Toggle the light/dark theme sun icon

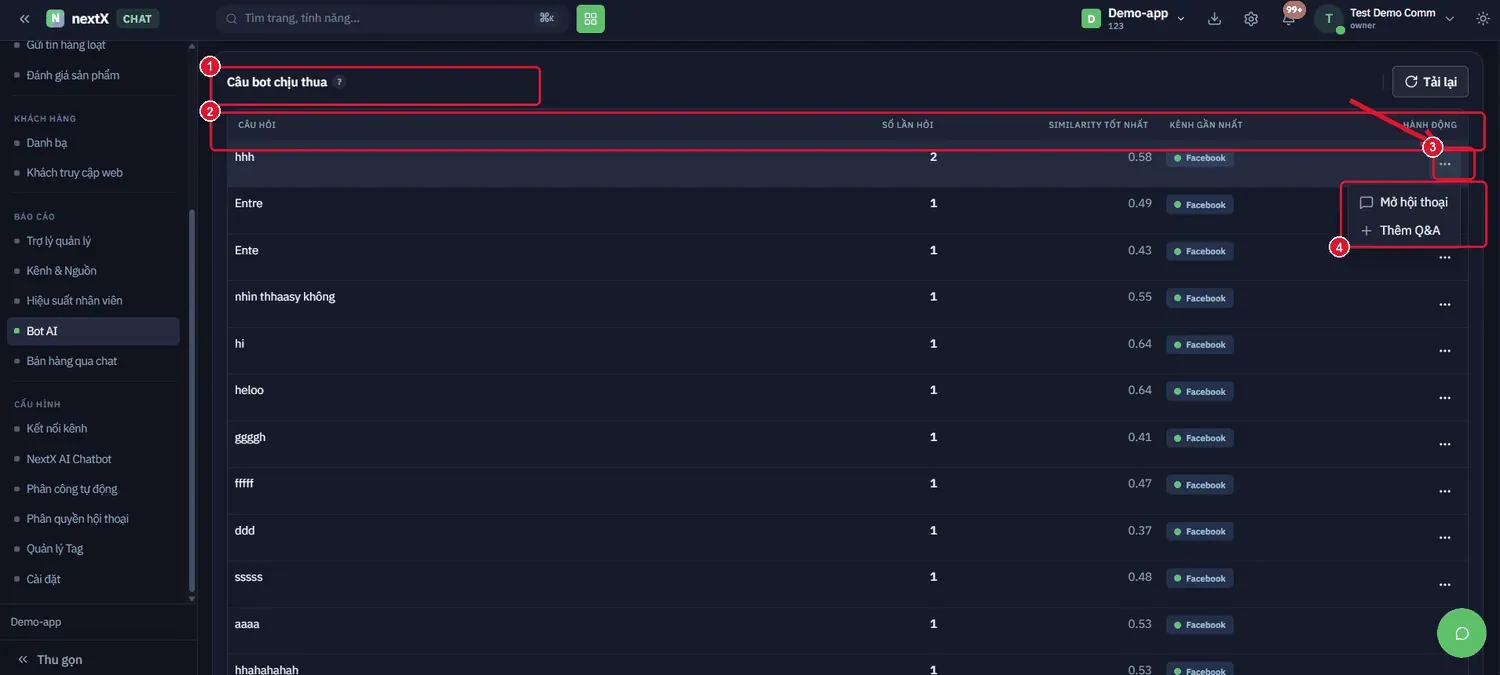click(1483, 19)
